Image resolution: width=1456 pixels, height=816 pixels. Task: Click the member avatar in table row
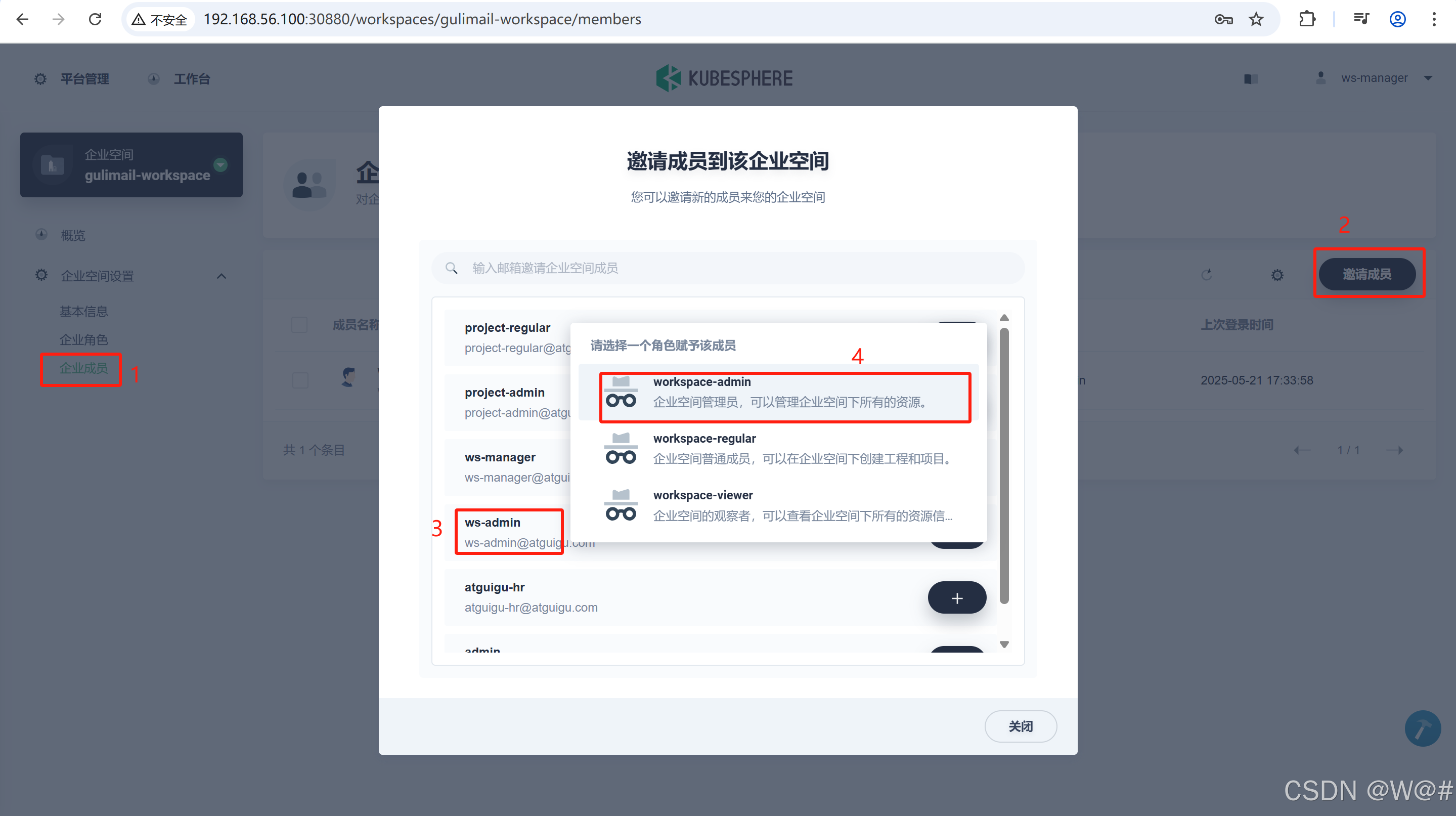tap(349, 377)
